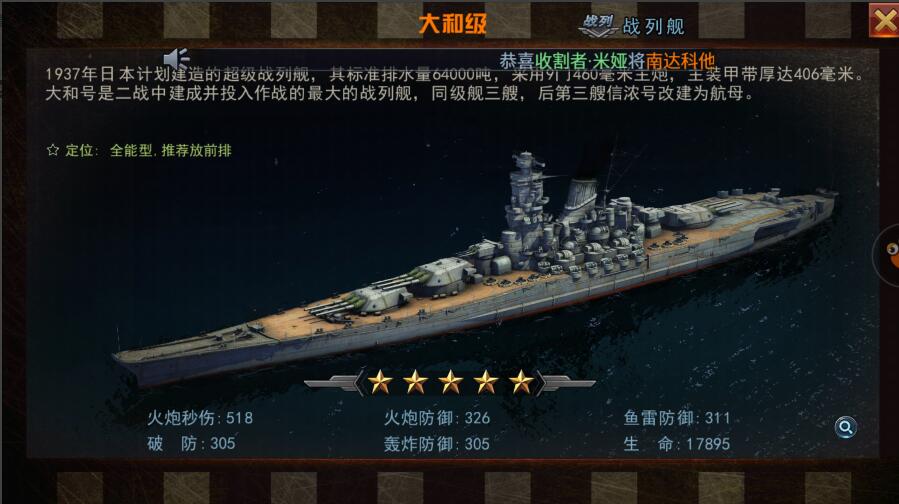The height and width of the screenshot is (504, 899).
Task: Click the 火炮防御: 326 stat
Action: point(437,418)
